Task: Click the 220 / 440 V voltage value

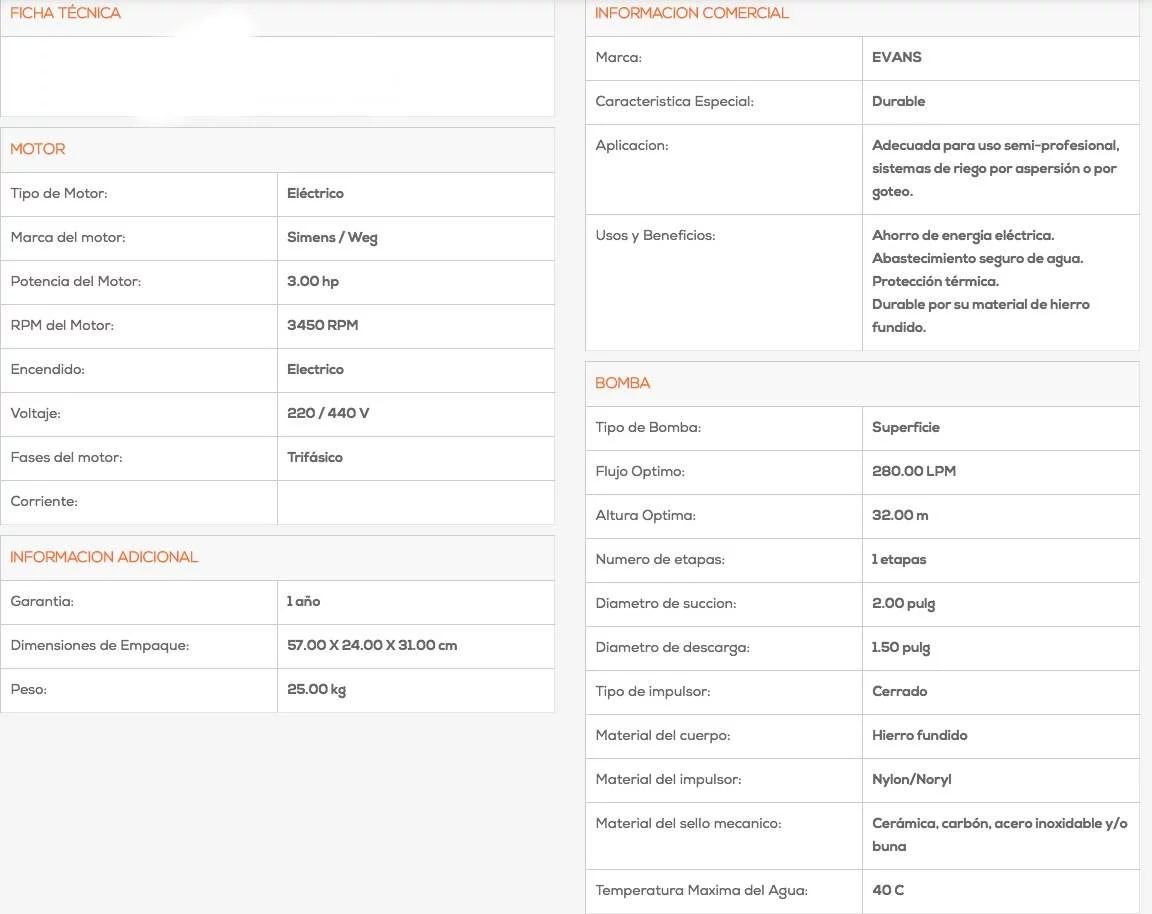Action: pyautogui.click(x=327, y=413)
